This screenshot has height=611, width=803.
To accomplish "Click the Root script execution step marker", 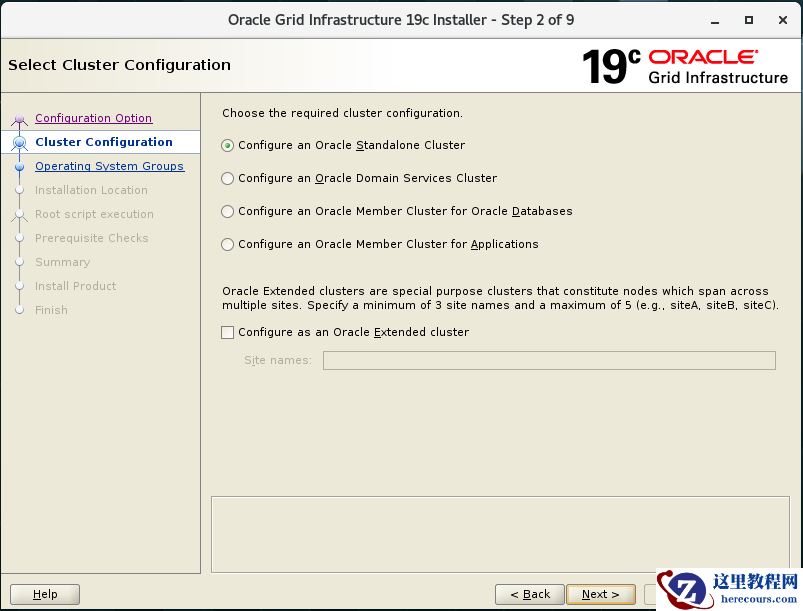I will [19, 215].
